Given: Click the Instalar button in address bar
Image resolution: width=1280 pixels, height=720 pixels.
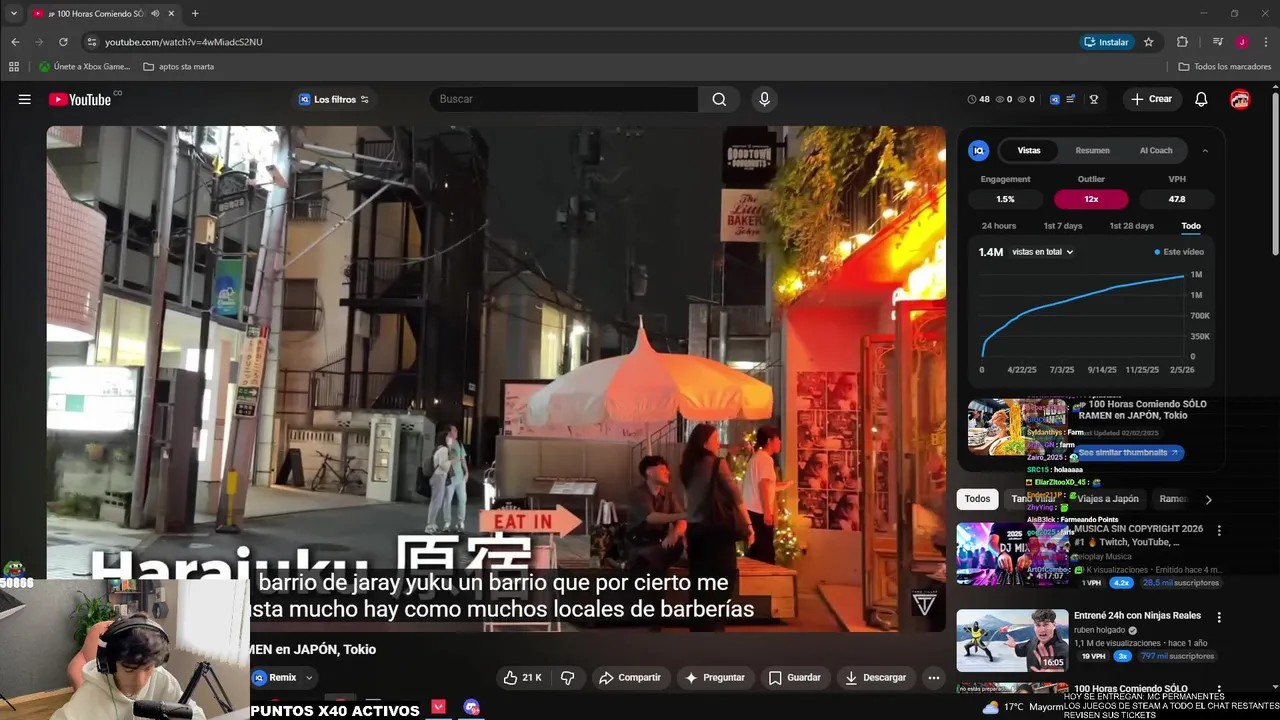Looking at the screenshot, I should tap(1106, 42).
